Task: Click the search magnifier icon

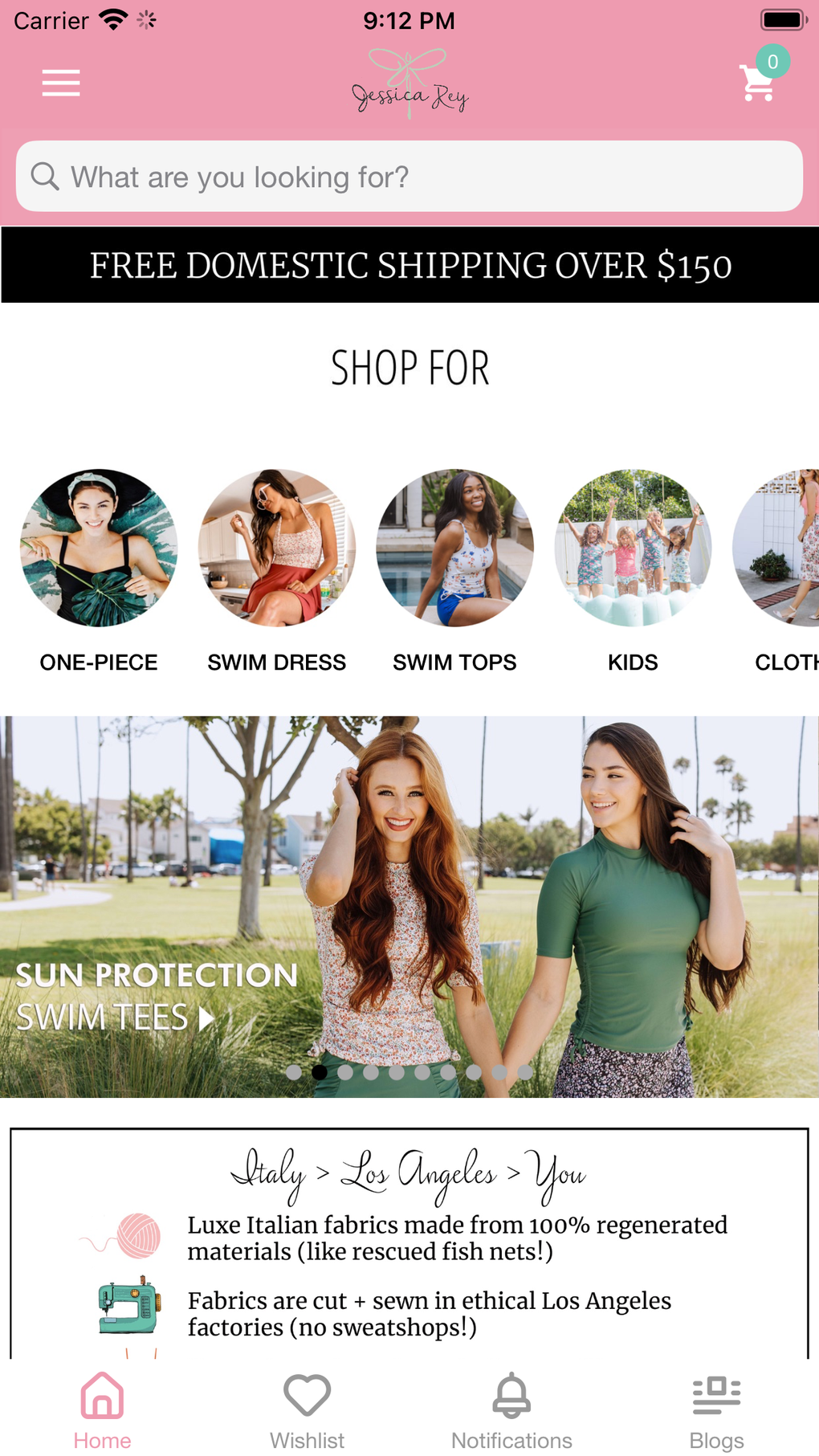Action: [45, 177]
